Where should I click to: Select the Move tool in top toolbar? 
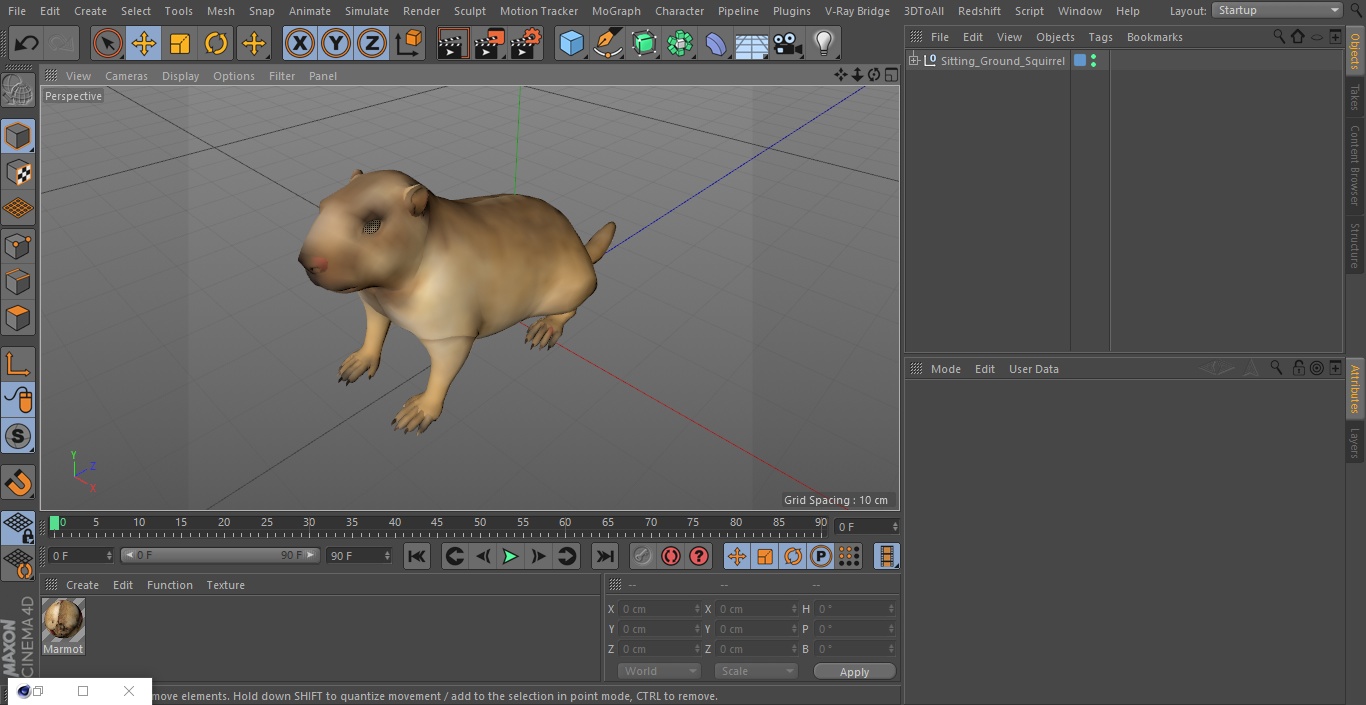[144, 44]
